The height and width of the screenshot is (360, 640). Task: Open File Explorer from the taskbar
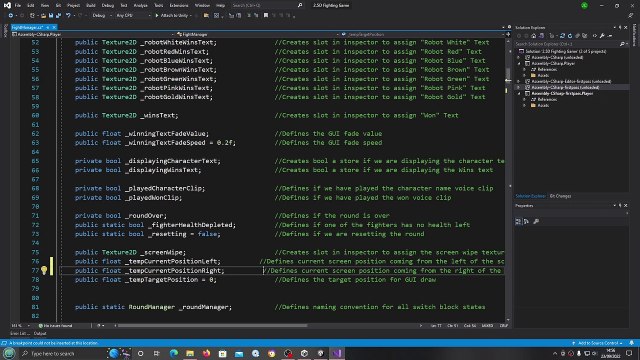(x=190, y=353)
